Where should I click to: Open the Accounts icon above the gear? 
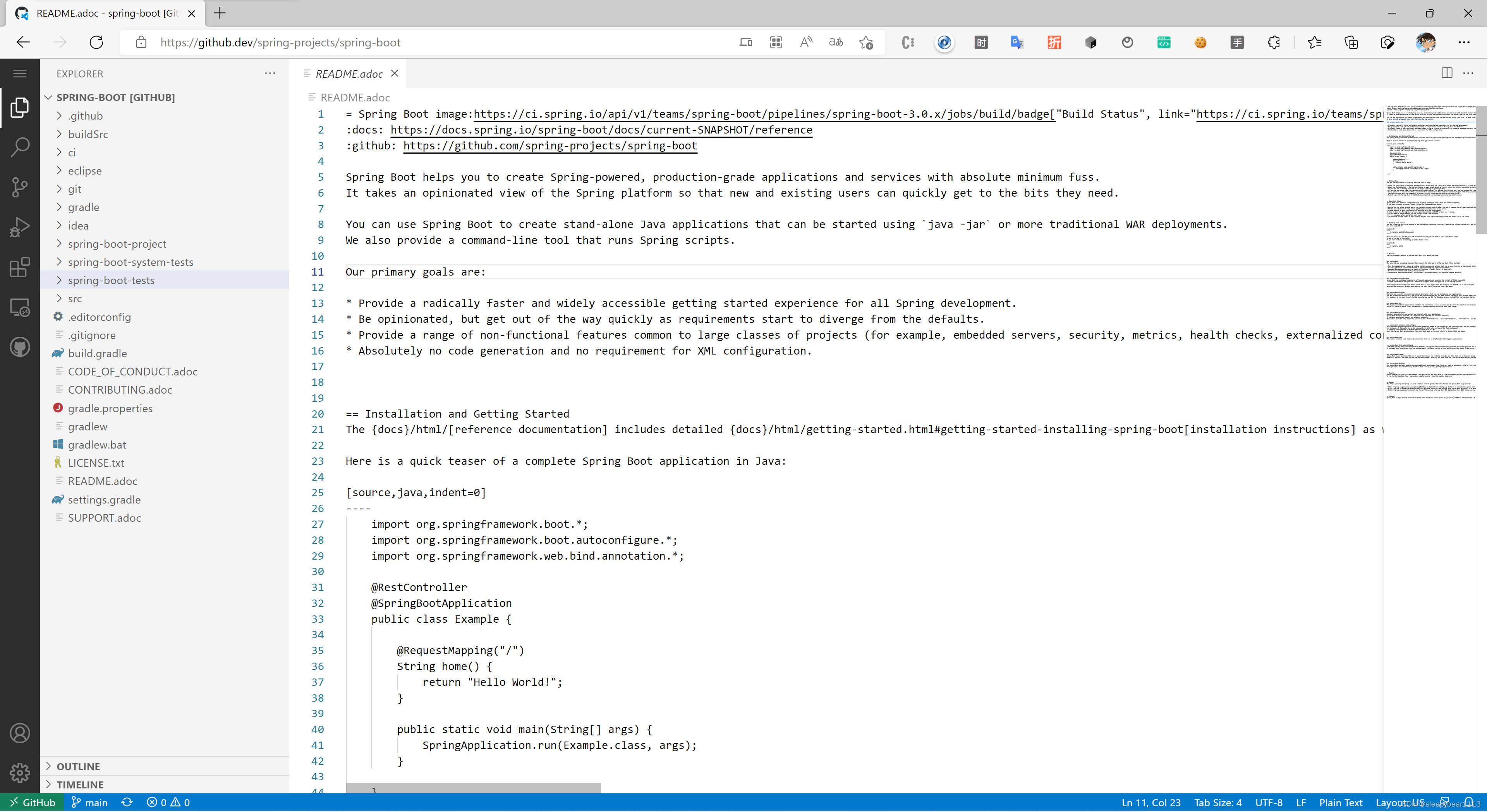20,732
